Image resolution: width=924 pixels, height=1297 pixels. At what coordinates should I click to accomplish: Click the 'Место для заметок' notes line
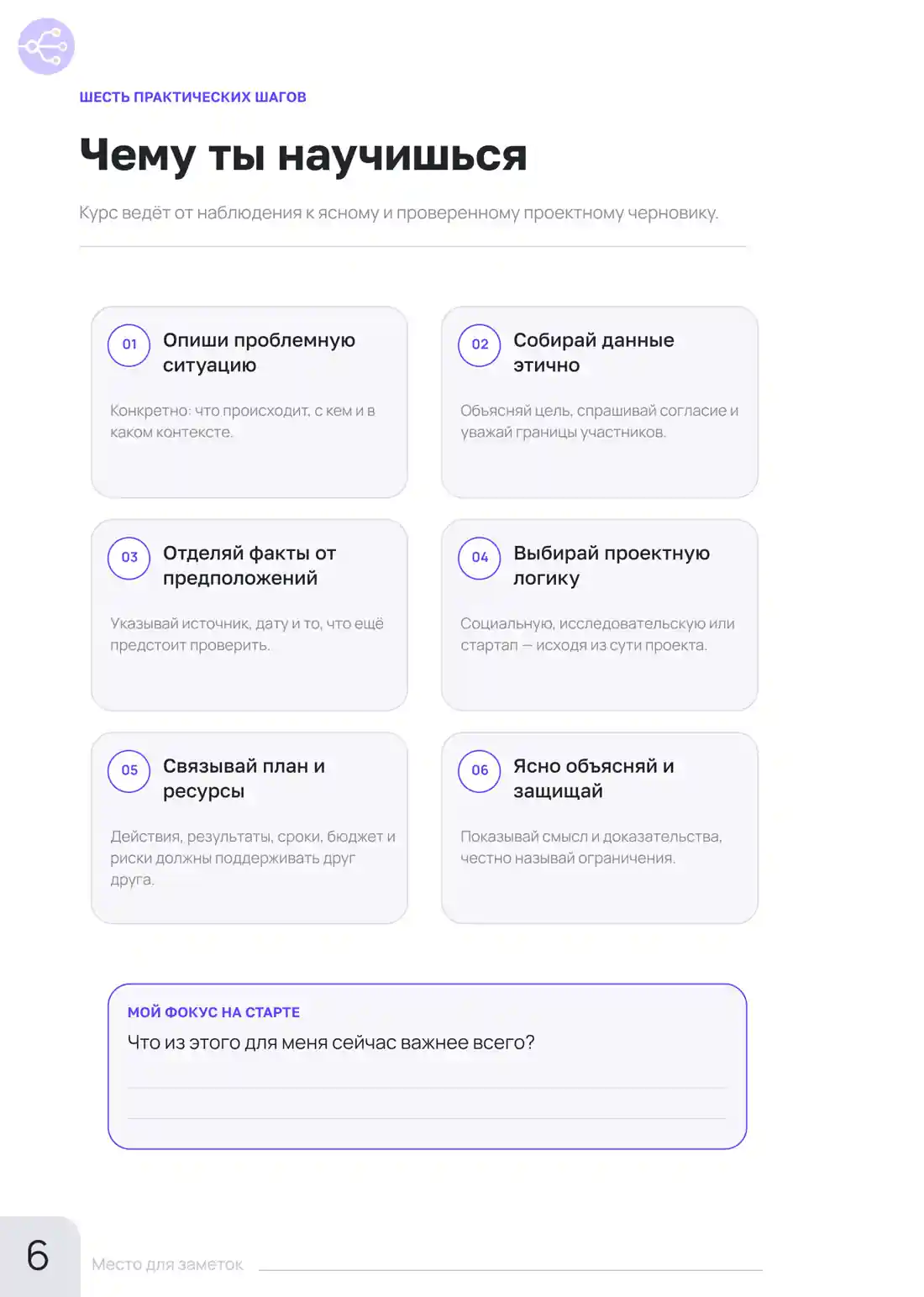[510, 1269]
